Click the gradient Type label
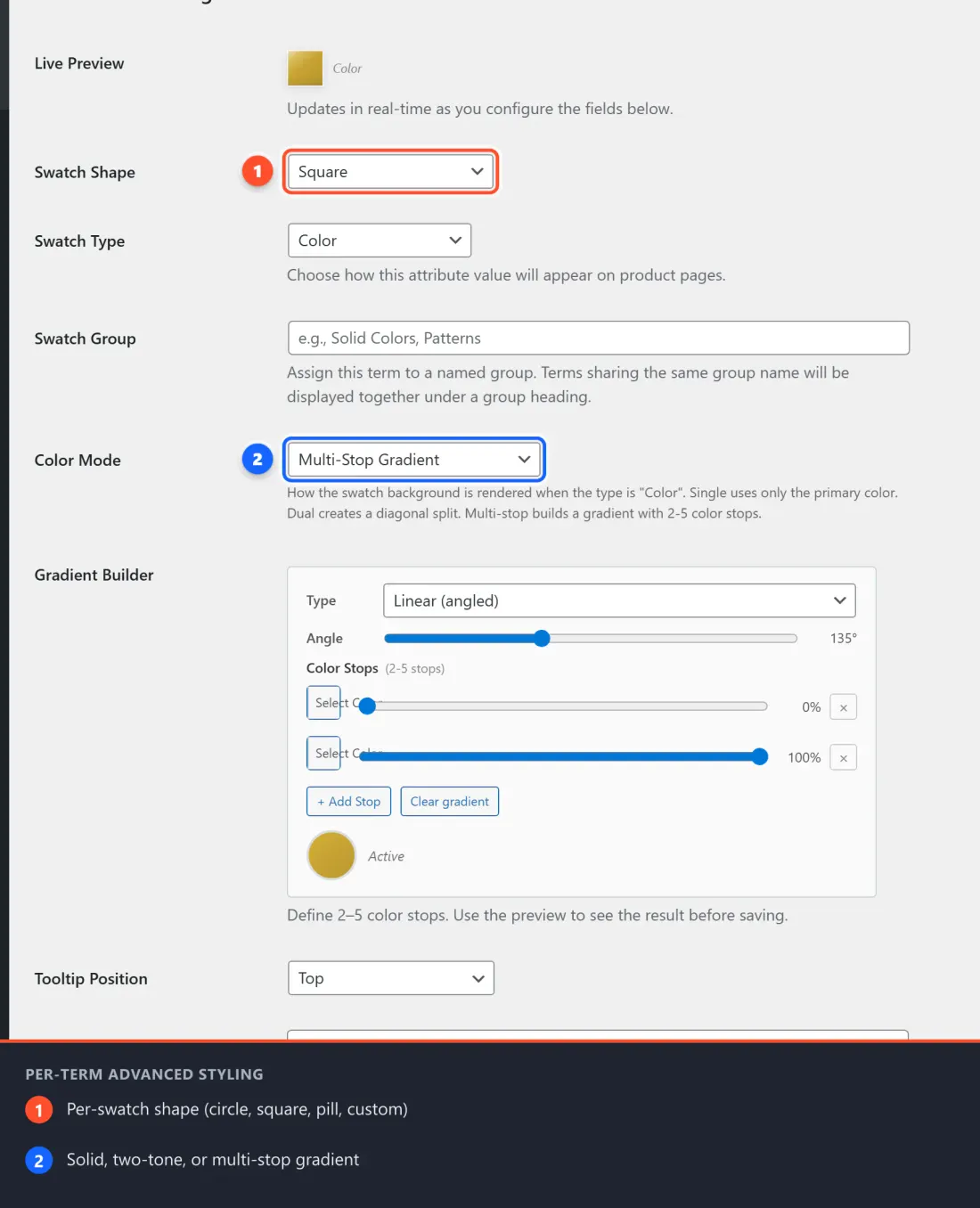The image size is (980, 1208). 321,601
